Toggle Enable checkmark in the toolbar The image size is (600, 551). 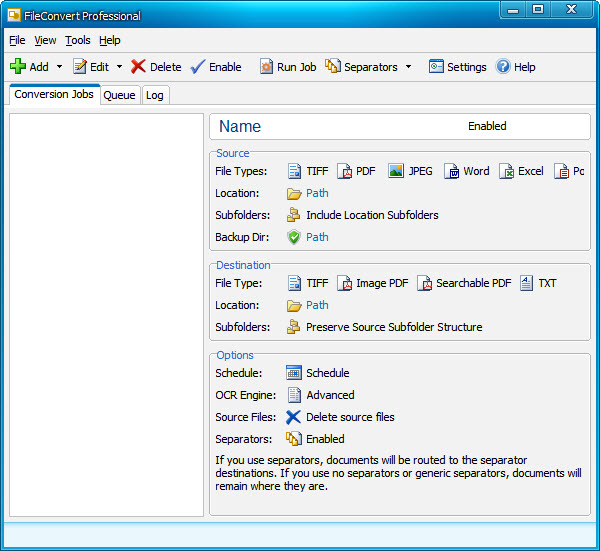point(198,67)
